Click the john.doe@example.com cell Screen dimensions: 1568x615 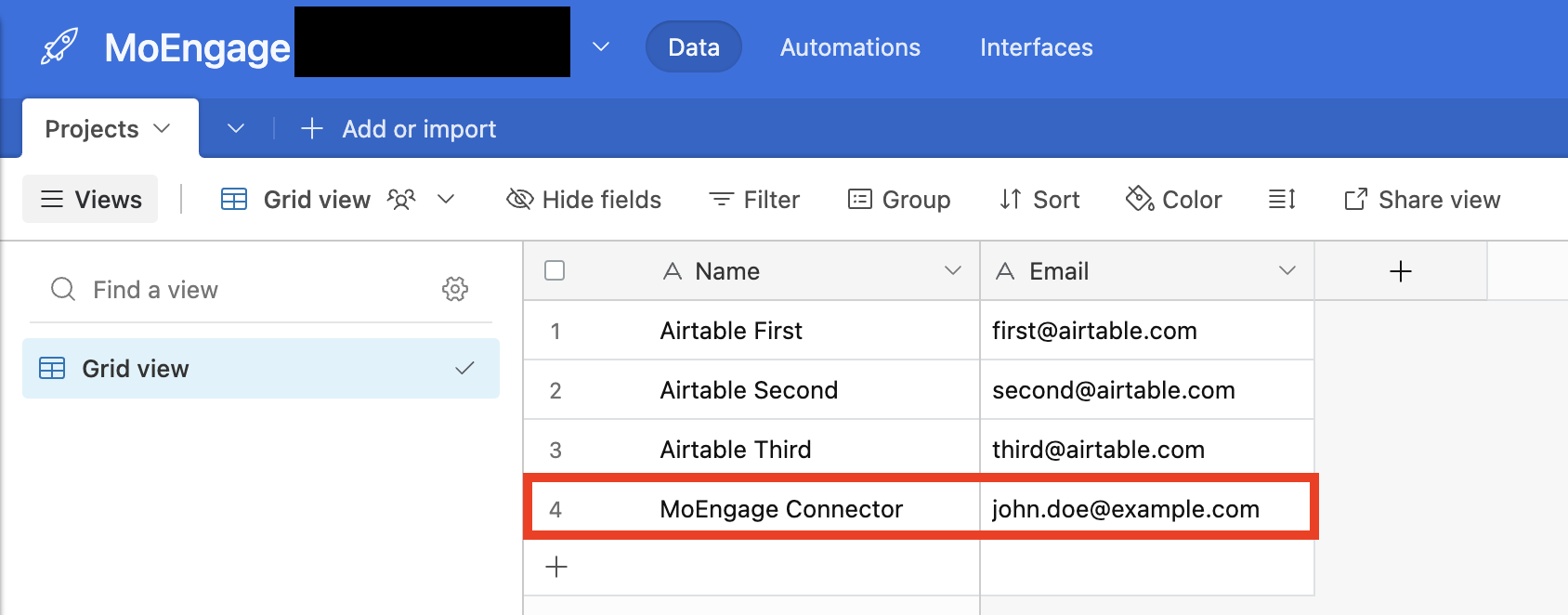click(x=1147, y=508)
